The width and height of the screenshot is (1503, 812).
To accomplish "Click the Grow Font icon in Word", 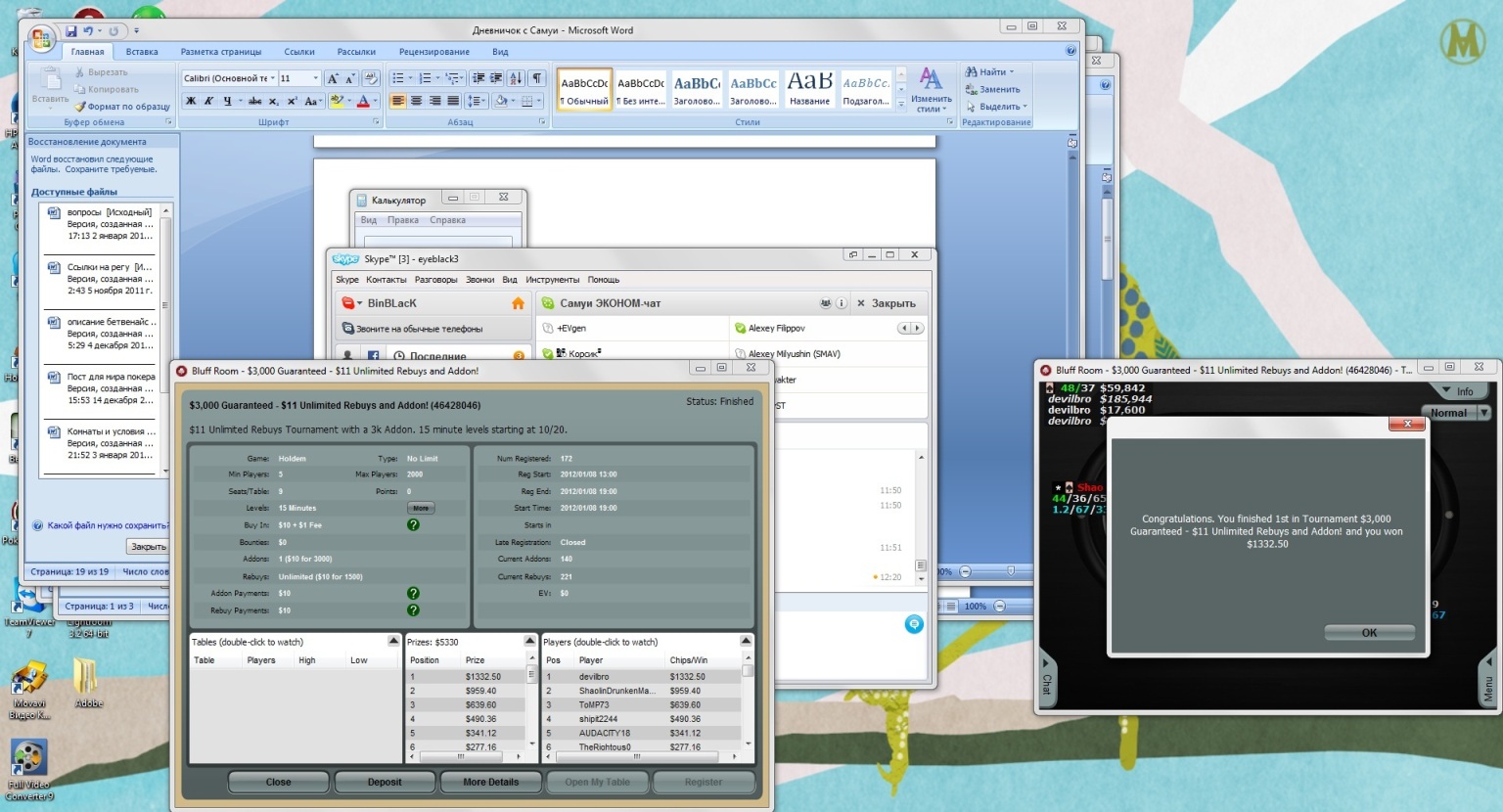I will tap(333, 78).
